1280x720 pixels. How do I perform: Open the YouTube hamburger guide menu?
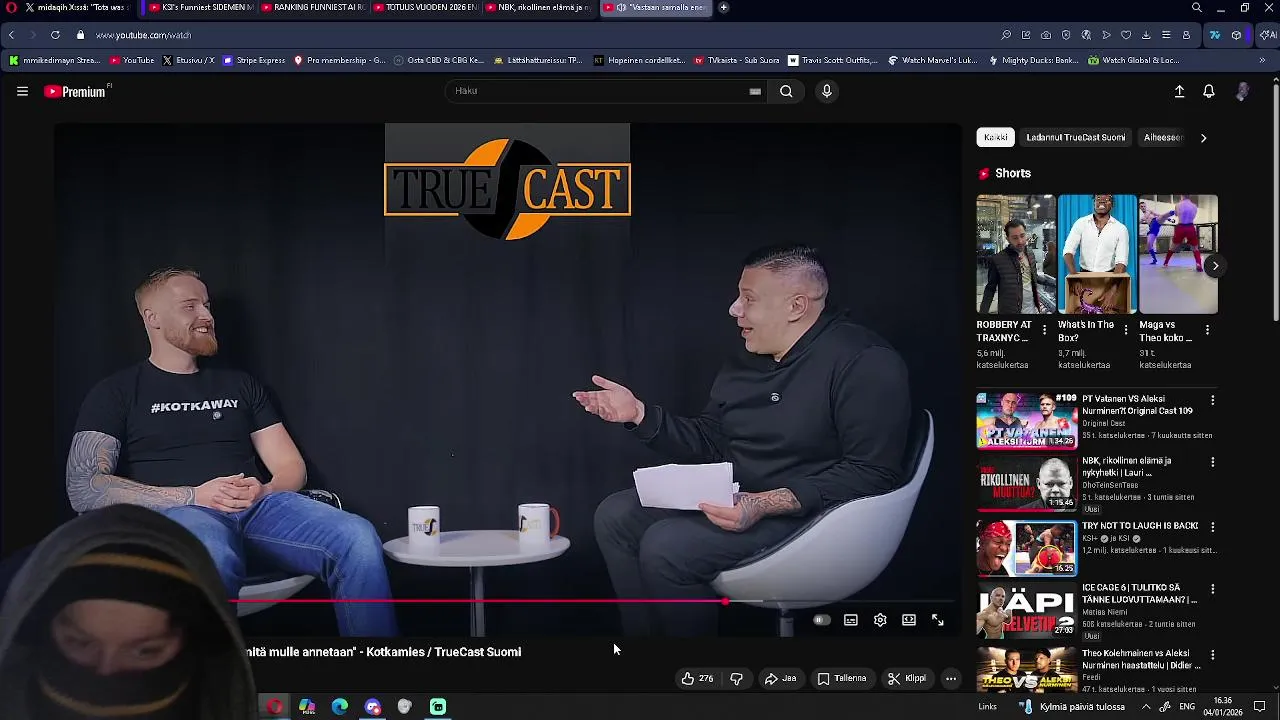tap(22, 91)
